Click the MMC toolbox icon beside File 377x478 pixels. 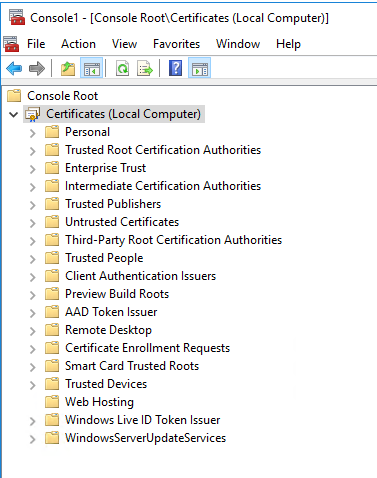(x=11, y=44)
